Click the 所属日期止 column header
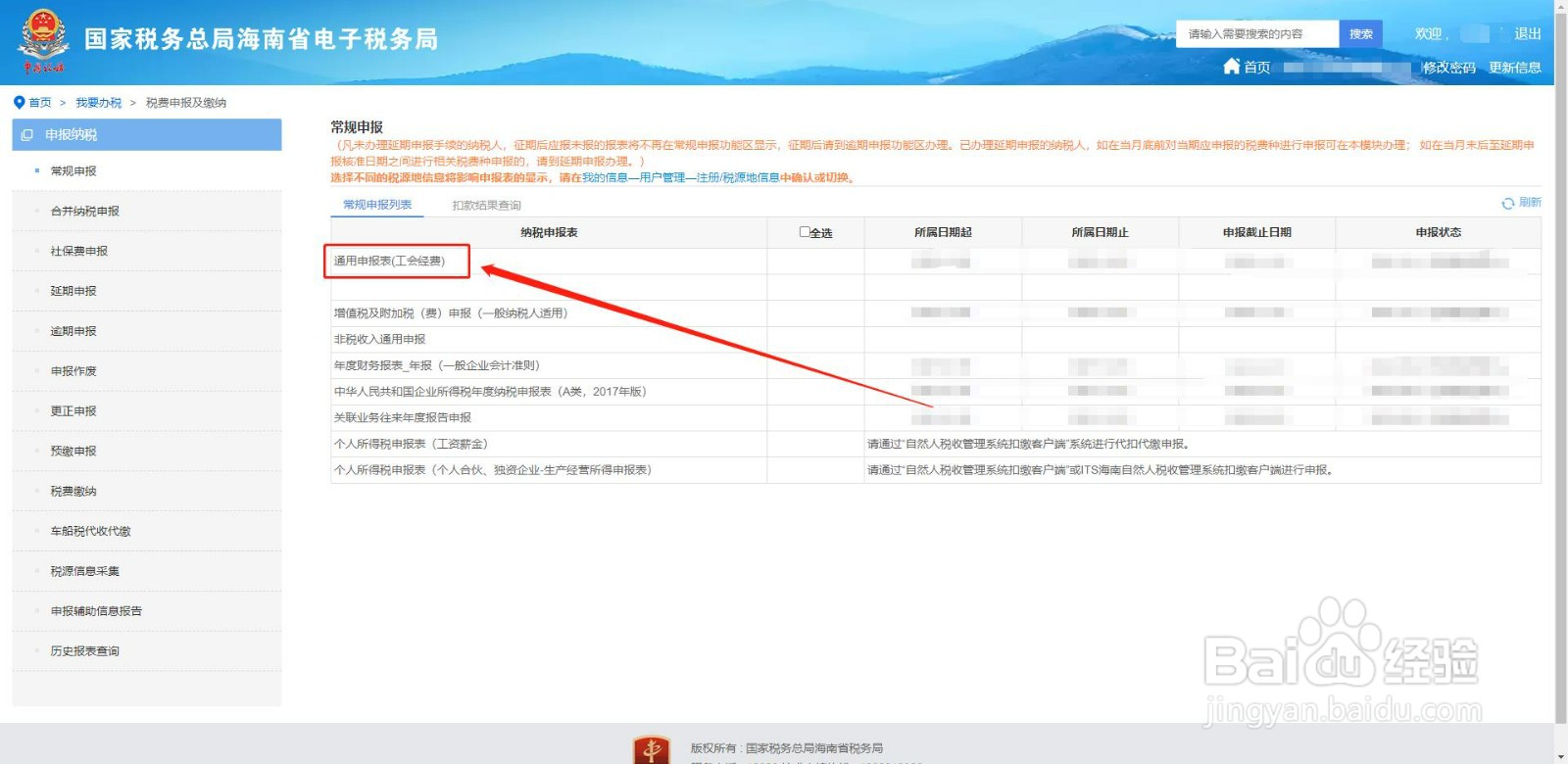 (1100, 233)
